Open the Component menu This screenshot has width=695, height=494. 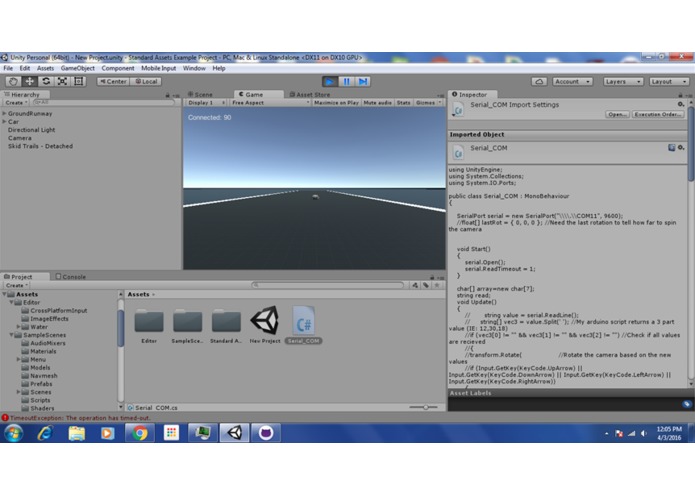pos(117,68)
